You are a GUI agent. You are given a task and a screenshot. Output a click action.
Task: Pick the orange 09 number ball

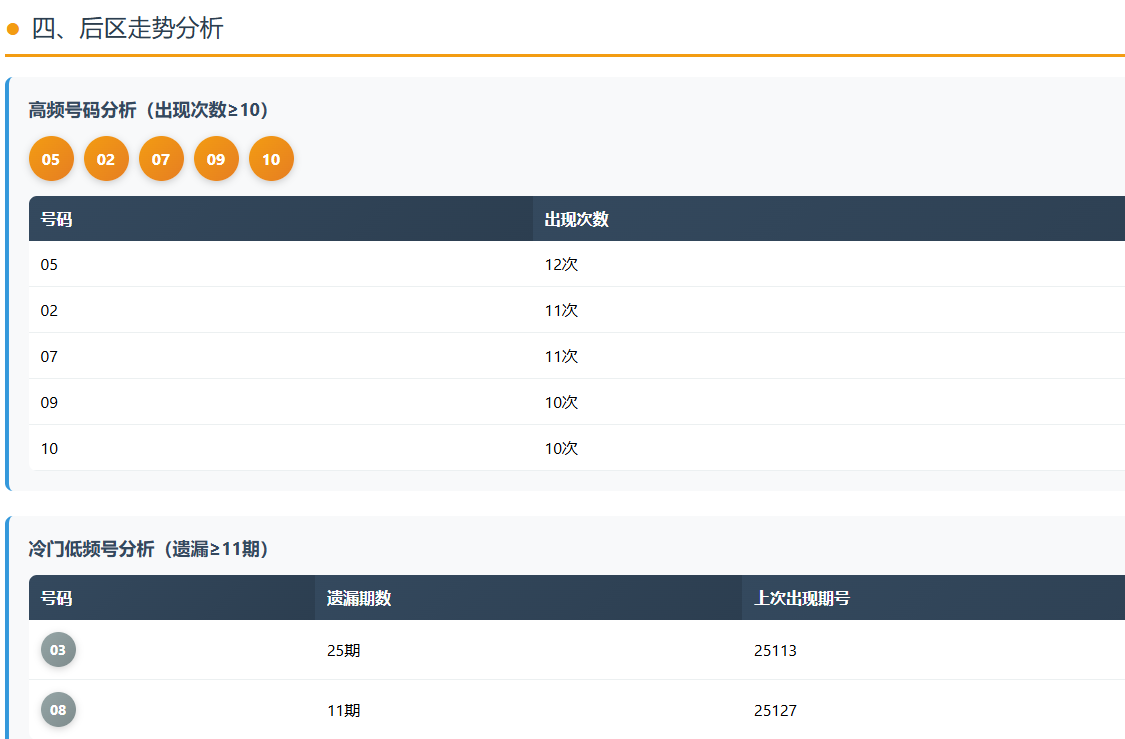(216, 159)
